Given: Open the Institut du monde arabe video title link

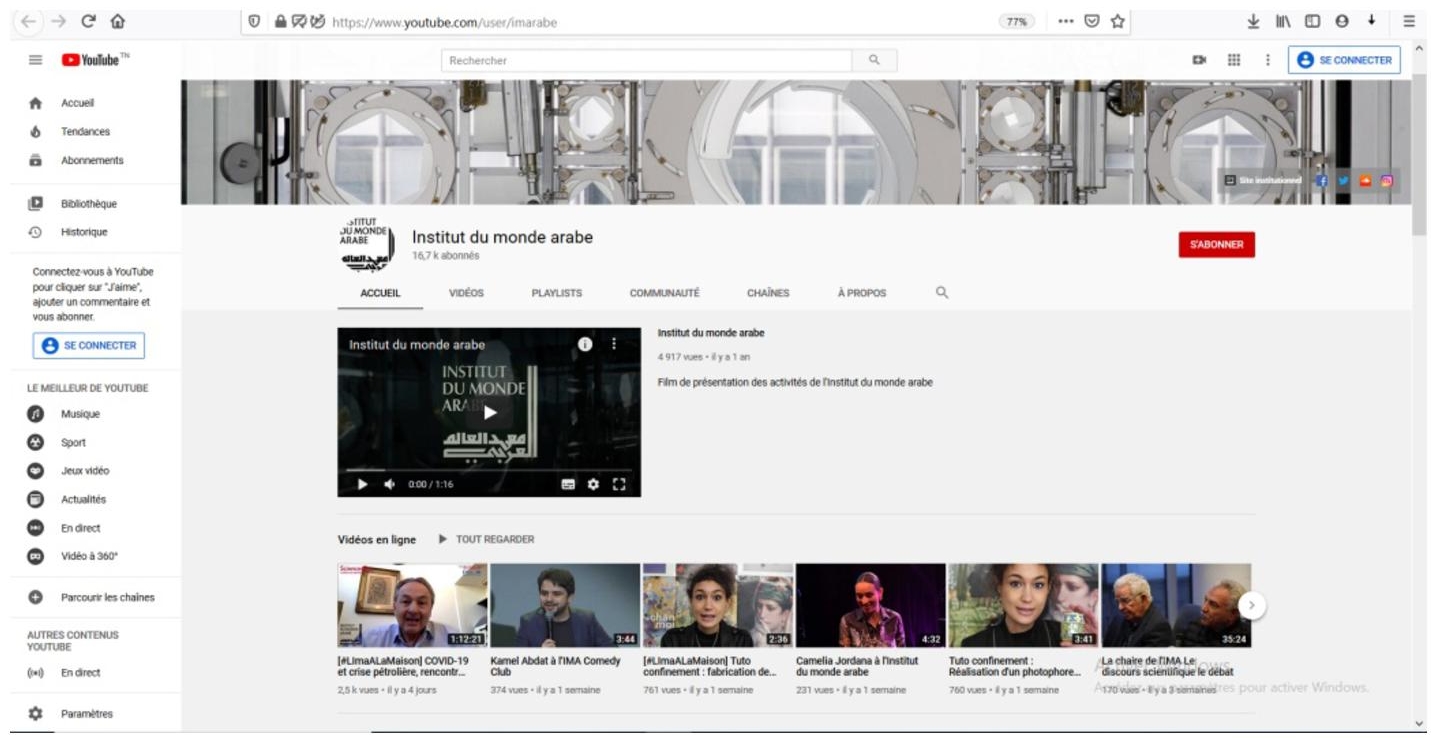Looking at the screenshot, I should tap(711, 333).
